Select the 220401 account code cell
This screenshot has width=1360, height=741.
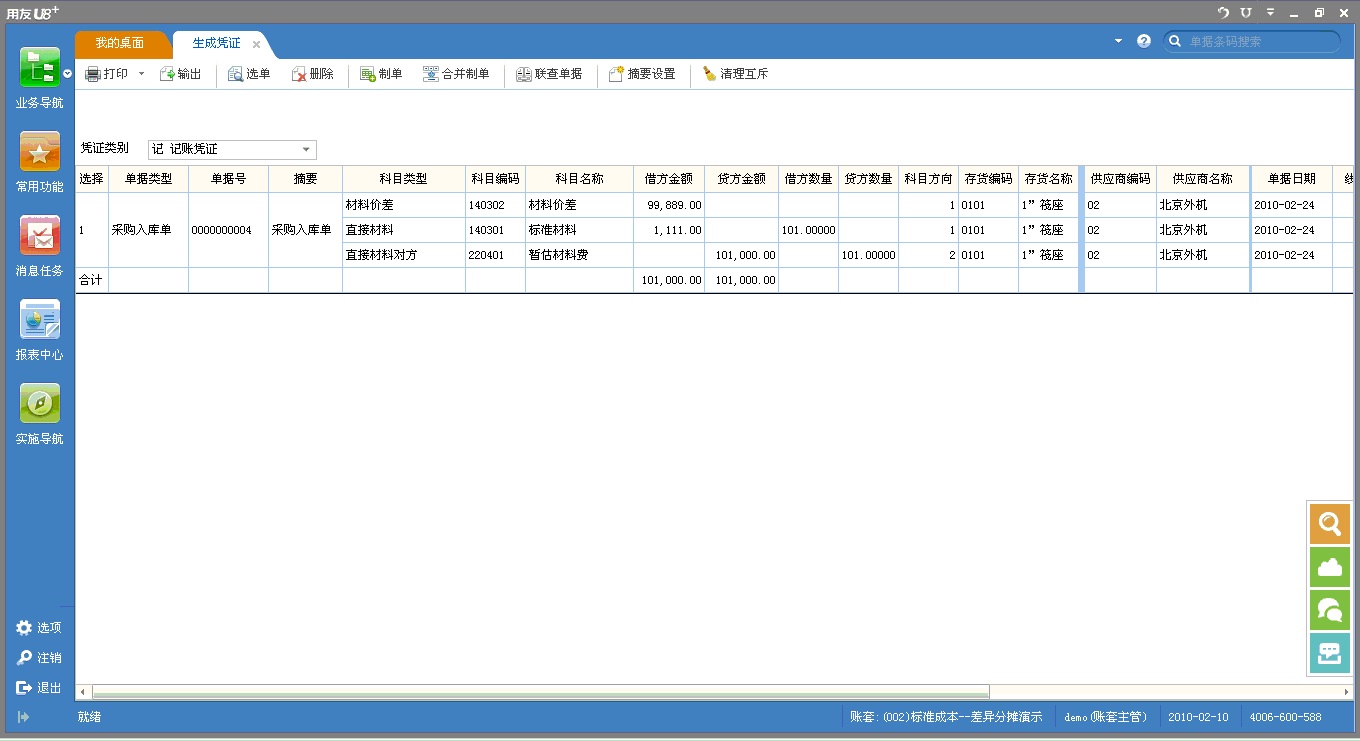495,255
